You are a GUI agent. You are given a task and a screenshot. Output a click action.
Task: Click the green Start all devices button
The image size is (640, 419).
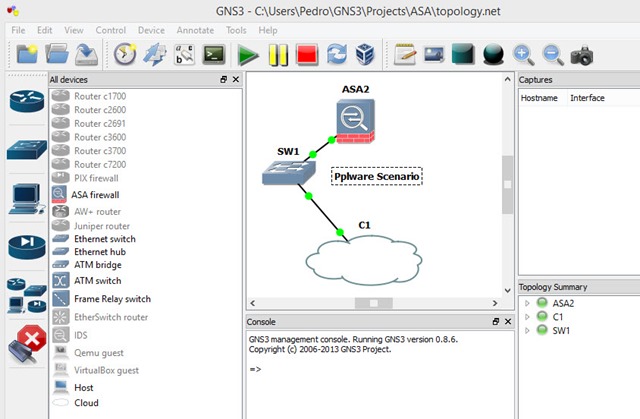(x=248, y=55)
